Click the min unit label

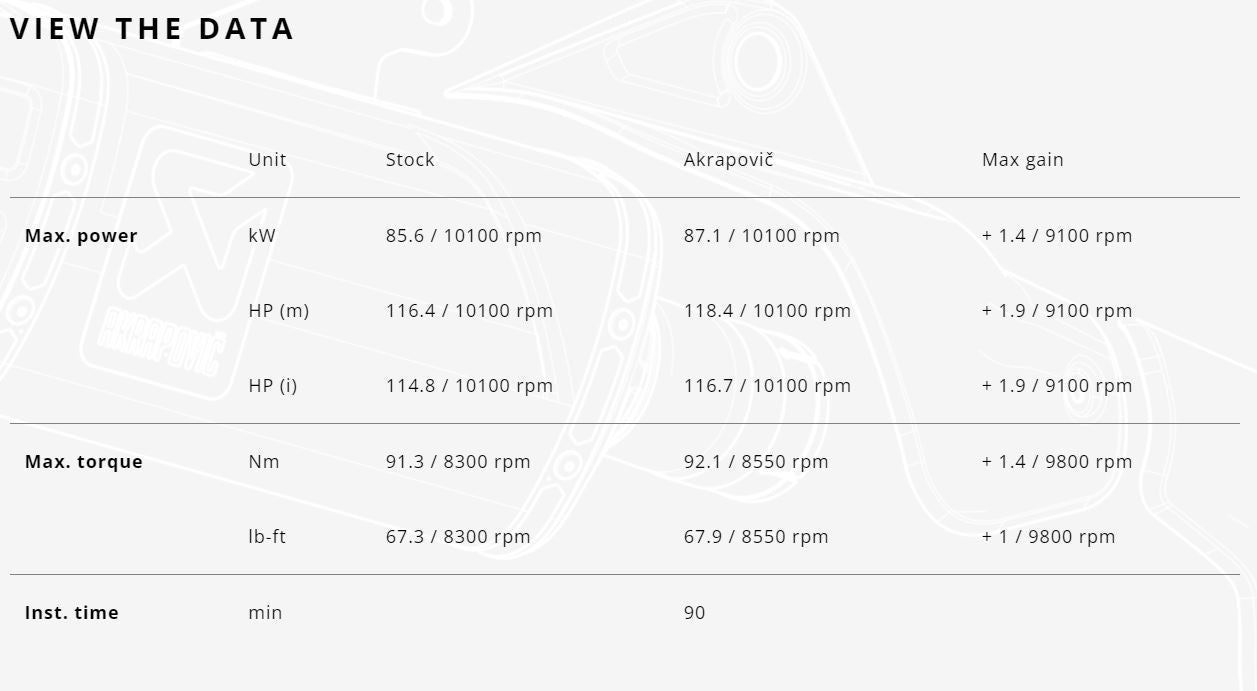[265, 613]
